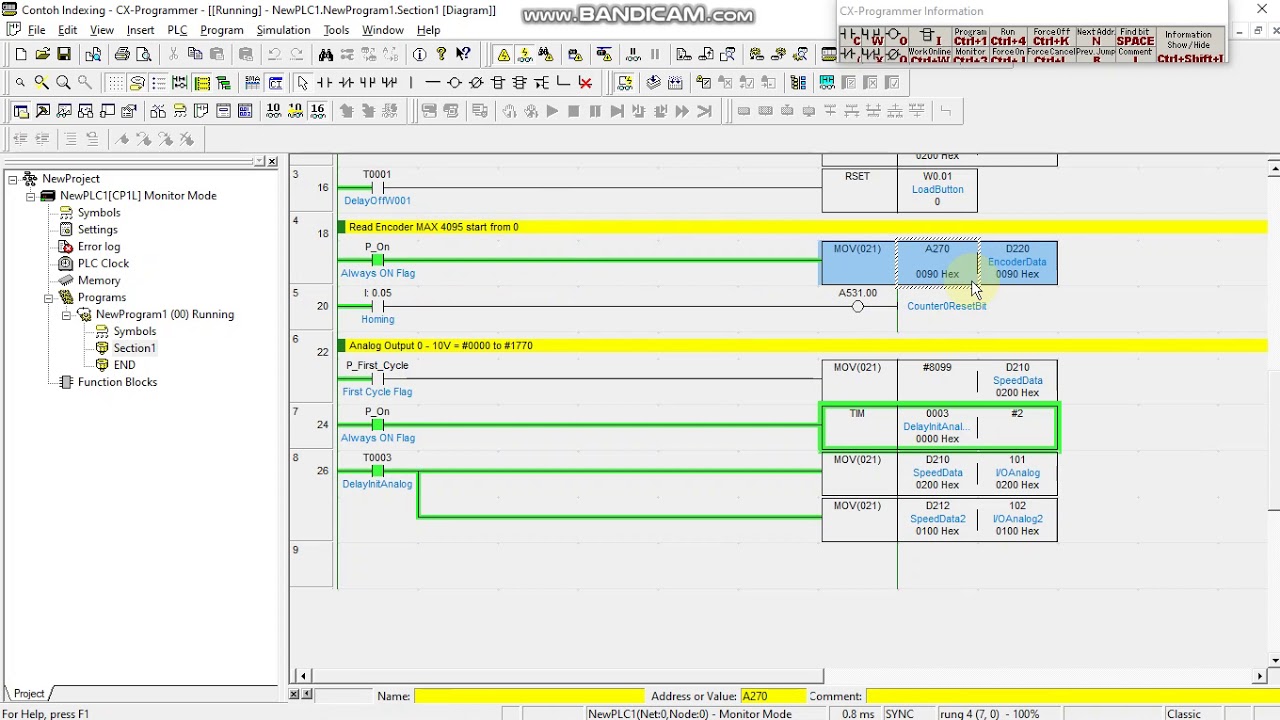The width and height of the screenshot is (1280, 720).
Task: Draw a vertical line connection
Action: [x=411, y=83]
